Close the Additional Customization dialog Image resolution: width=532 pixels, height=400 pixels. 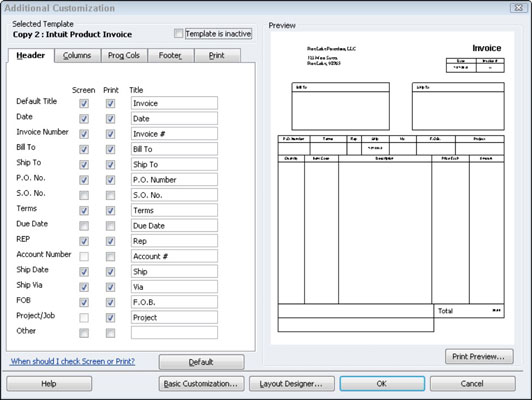(518, 7)
